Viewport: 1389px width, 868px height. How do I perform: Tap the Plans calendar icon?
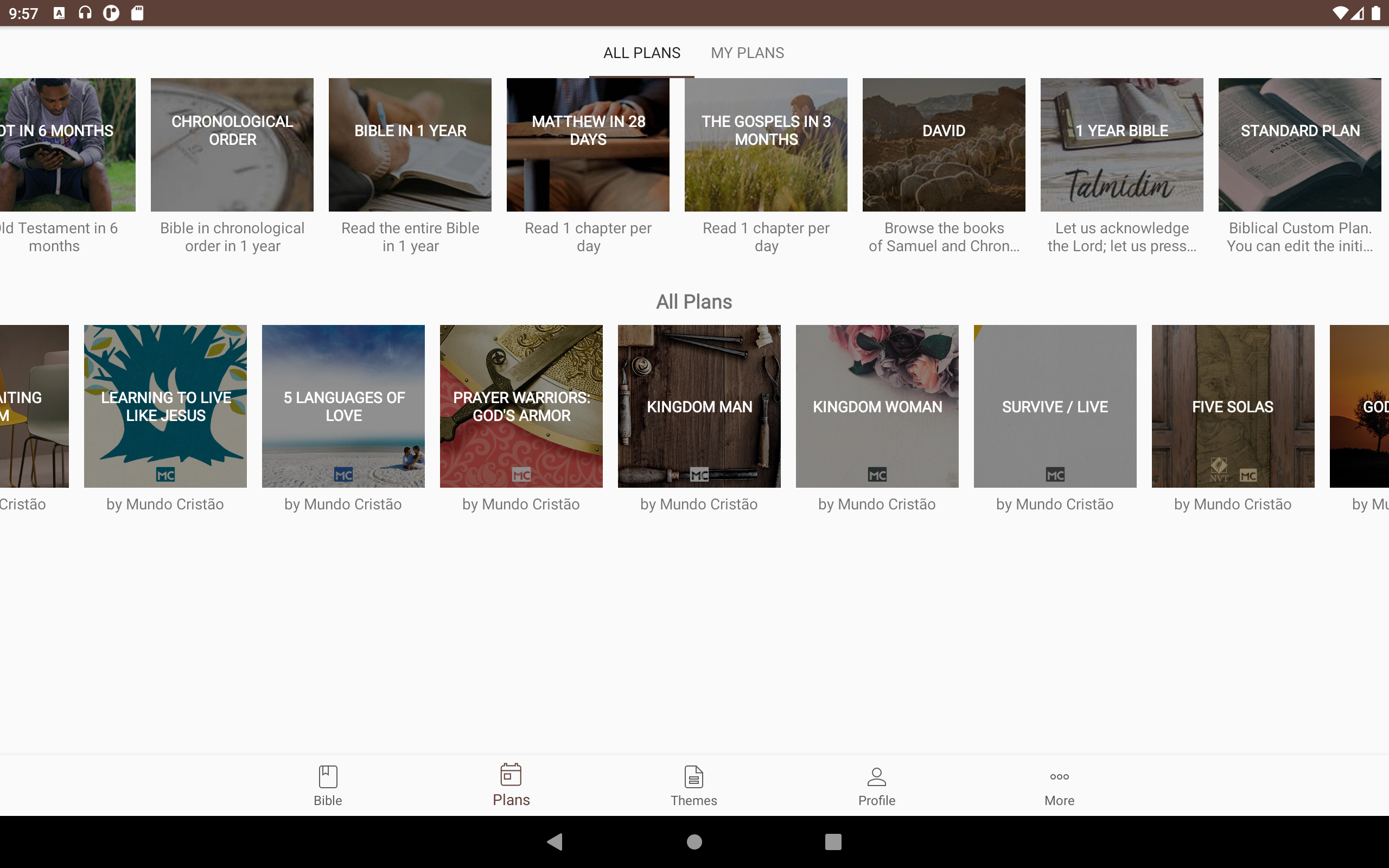pyautogui.click(x=510, y=775)
